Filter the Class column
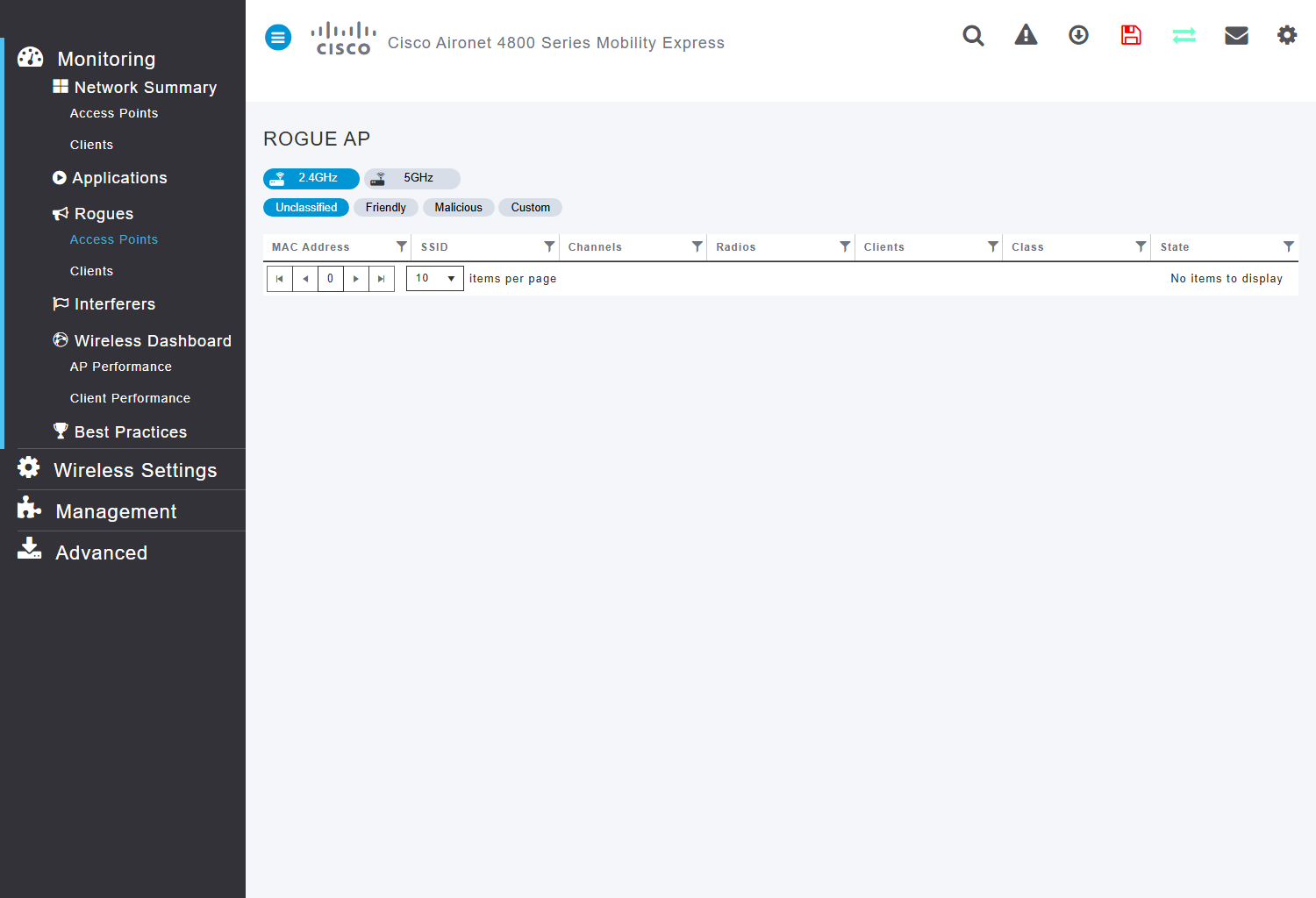Viewport: 1316px width, 898px height. click(x=1141, y=247)
